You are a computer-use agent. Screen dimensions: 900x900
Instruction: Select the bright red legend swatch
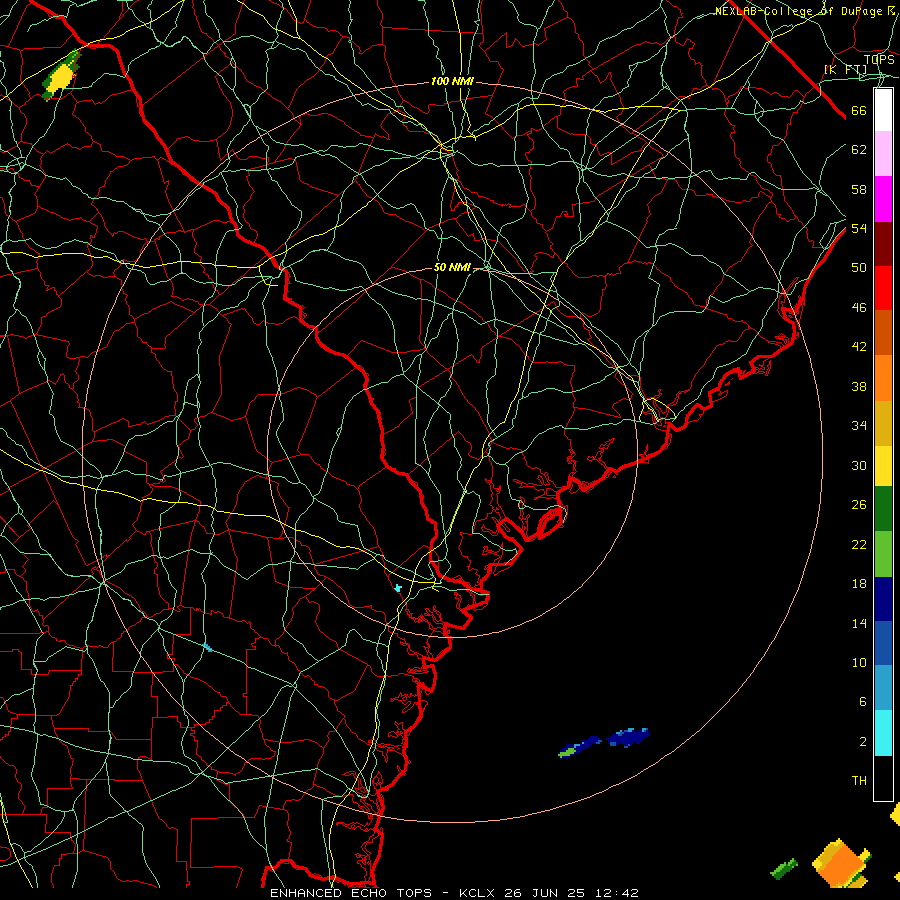pyautogui.click(x=883, y=288)
